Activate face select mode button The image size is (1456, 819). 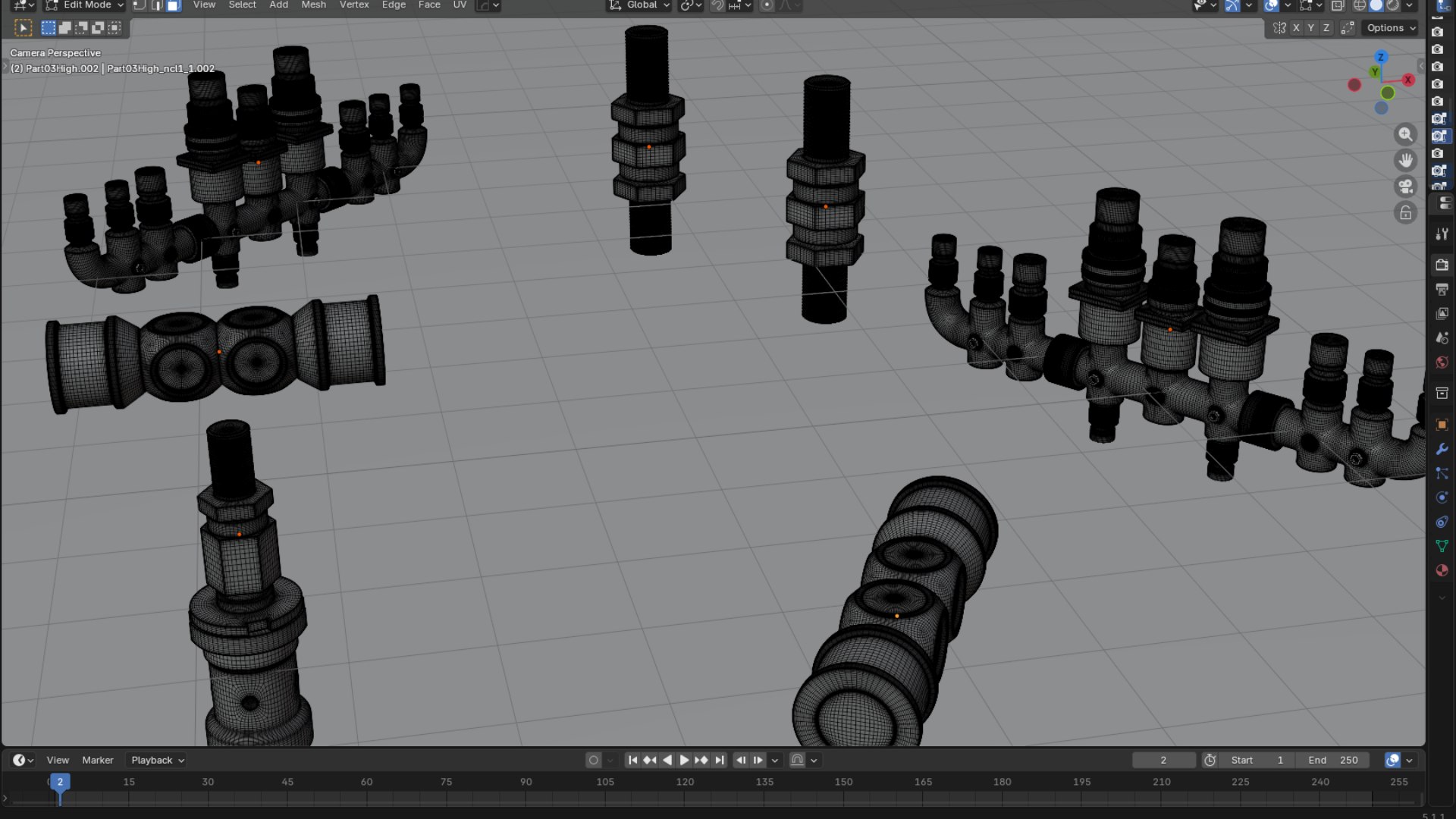[174, 5]
